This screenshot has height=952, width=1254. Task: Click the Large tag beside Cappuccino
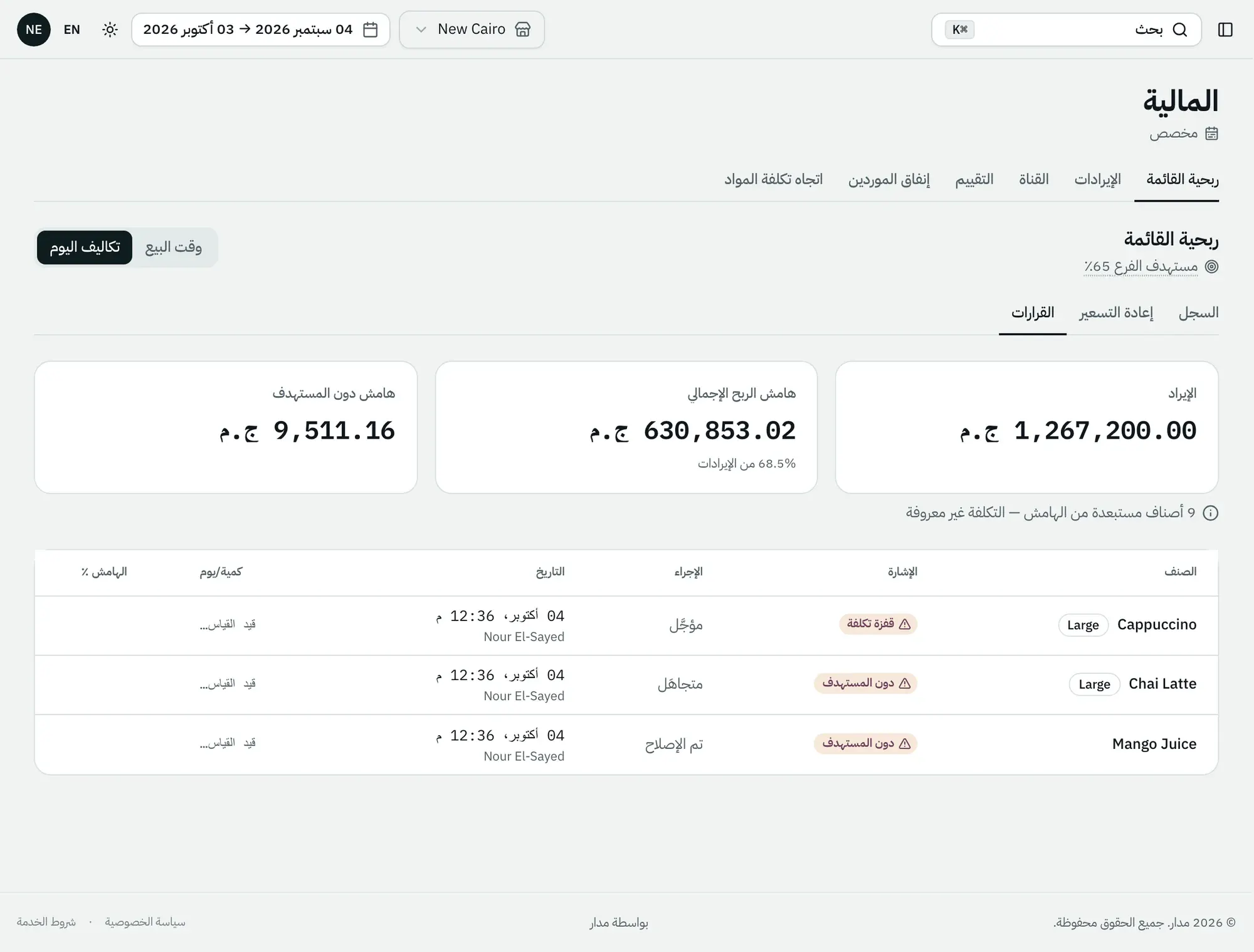1083,625
